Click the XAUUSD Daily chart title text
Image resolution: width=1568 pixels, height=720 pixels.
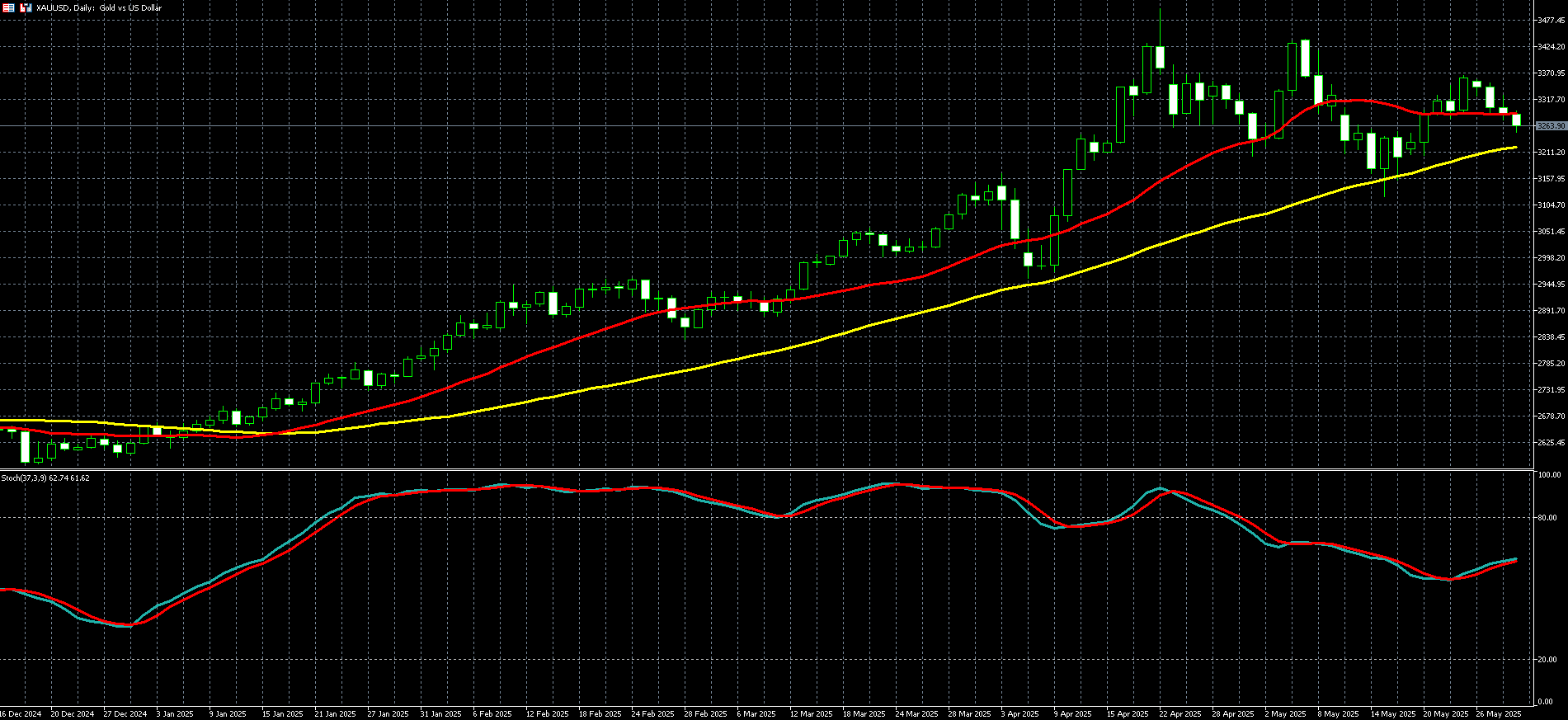pyautogui.click(x=99, y=7)
